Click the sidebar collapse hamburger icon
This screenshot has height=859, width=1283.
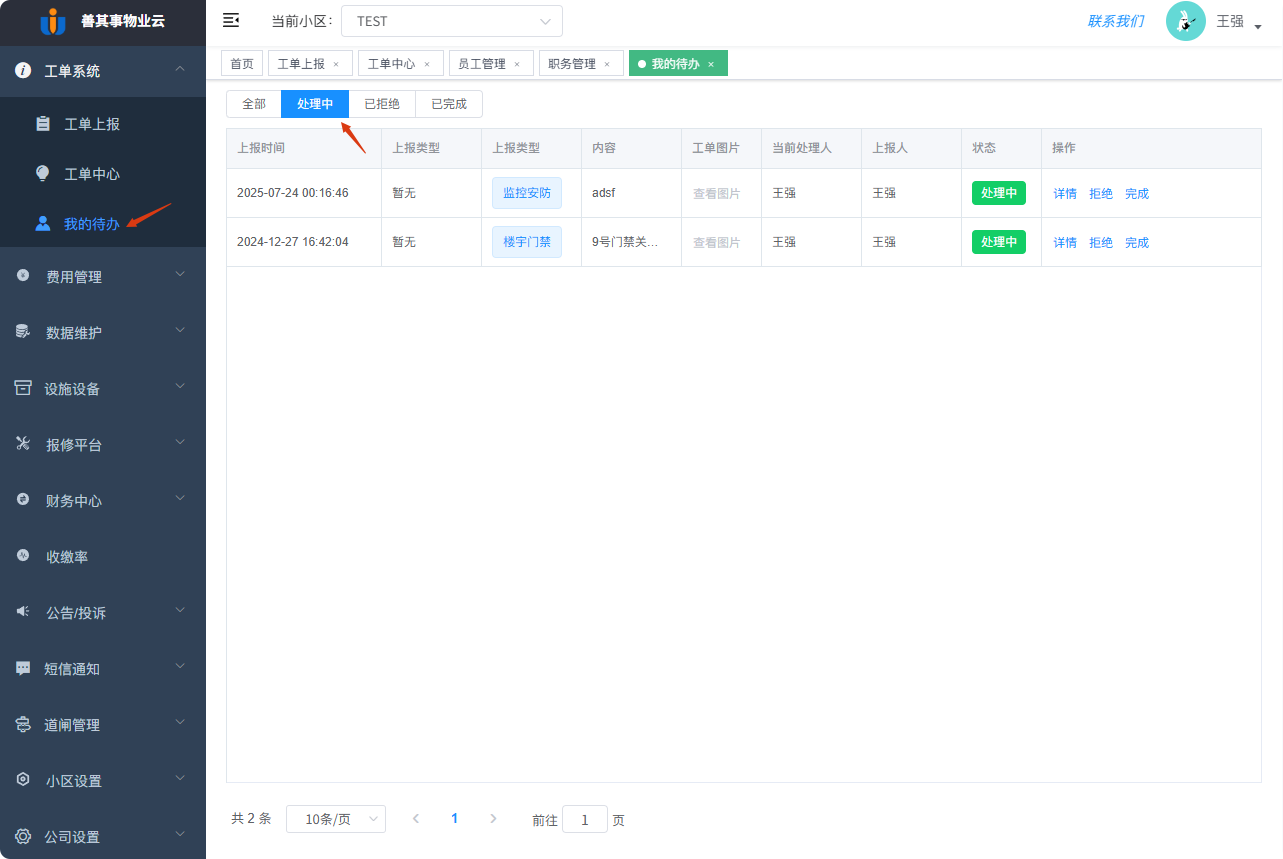[231, 20]
